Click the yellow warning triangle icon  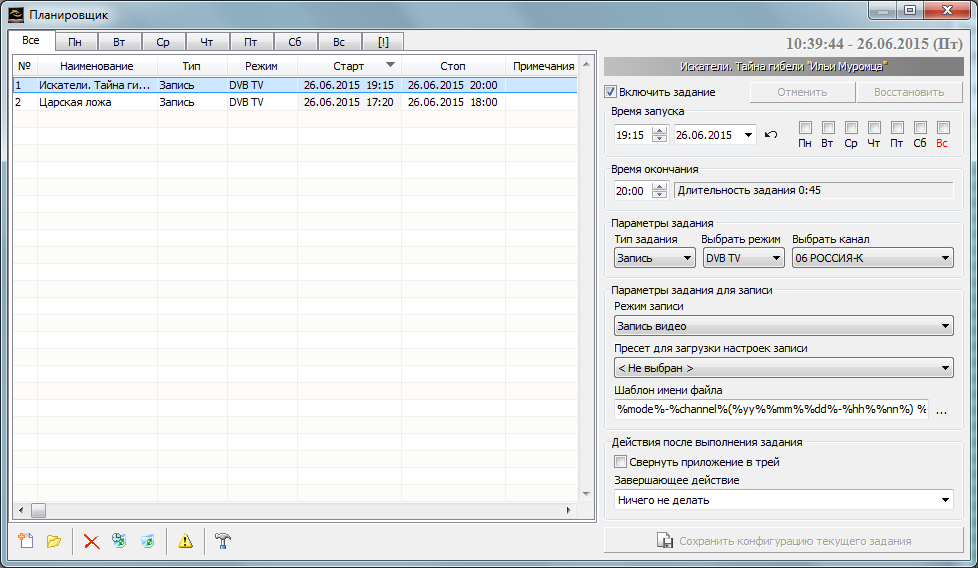185,541
